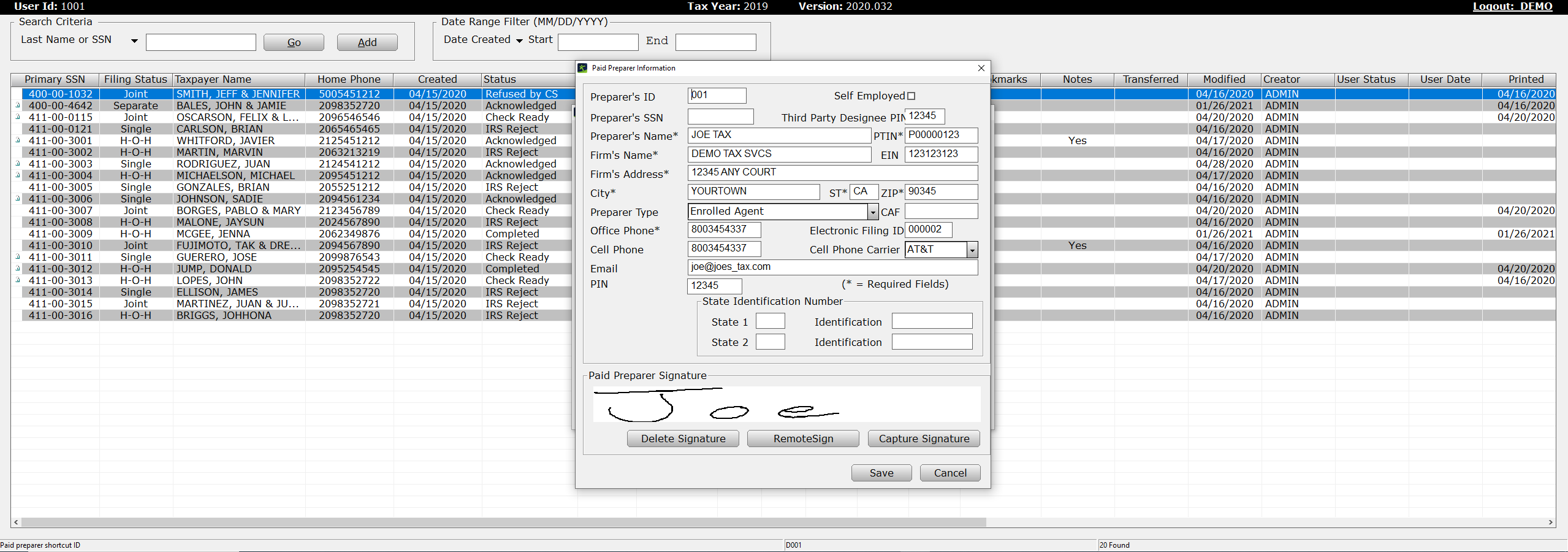Click lock icon beside RODRIGUEZ, JUAN row
The image size is (1568, 552).
[x=18, y=164]
